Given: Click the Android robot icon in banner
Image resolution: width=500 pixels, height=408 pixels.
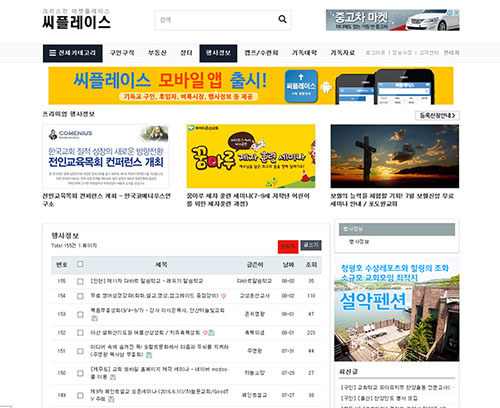Looking at the screenshot, I should (x=326, y=88).
